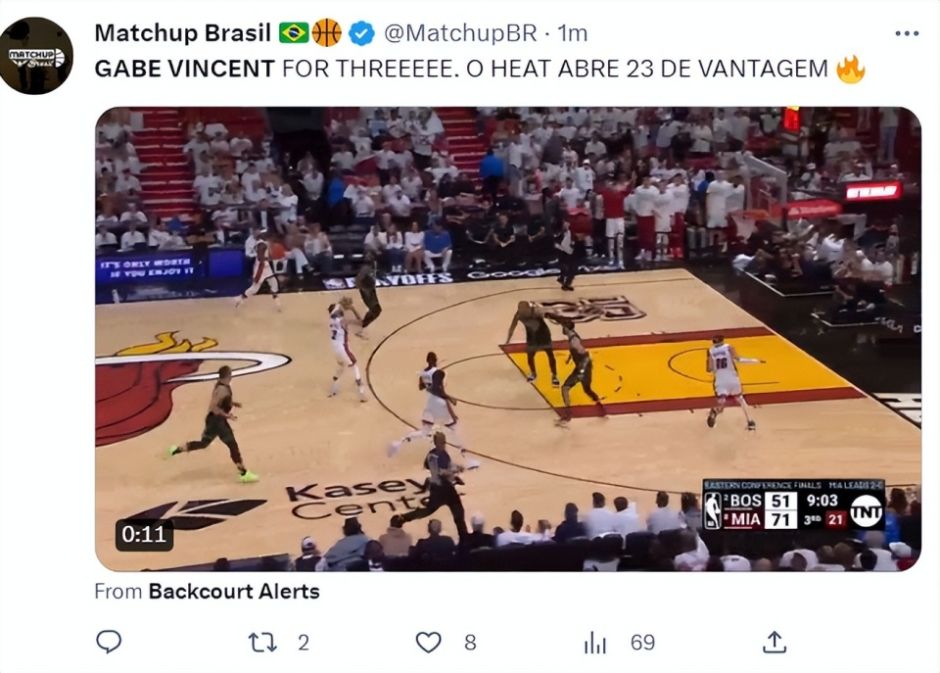Click the blue verified checkmark badge
The image size is (940, 673).
(x=361, y=33)
